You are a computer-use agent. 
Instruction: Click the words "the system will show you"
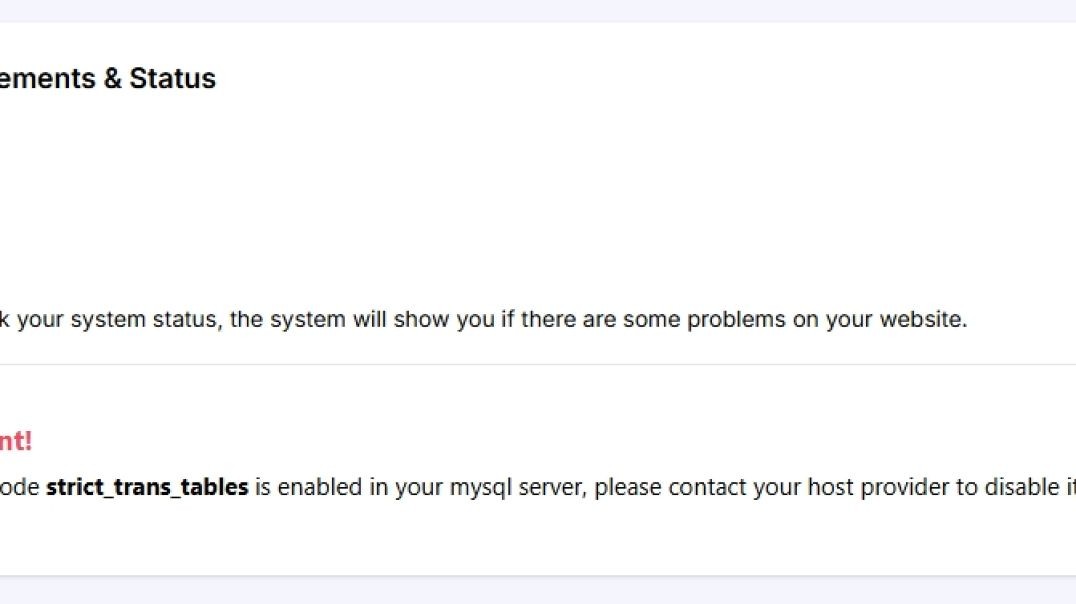tap(357, 320)
